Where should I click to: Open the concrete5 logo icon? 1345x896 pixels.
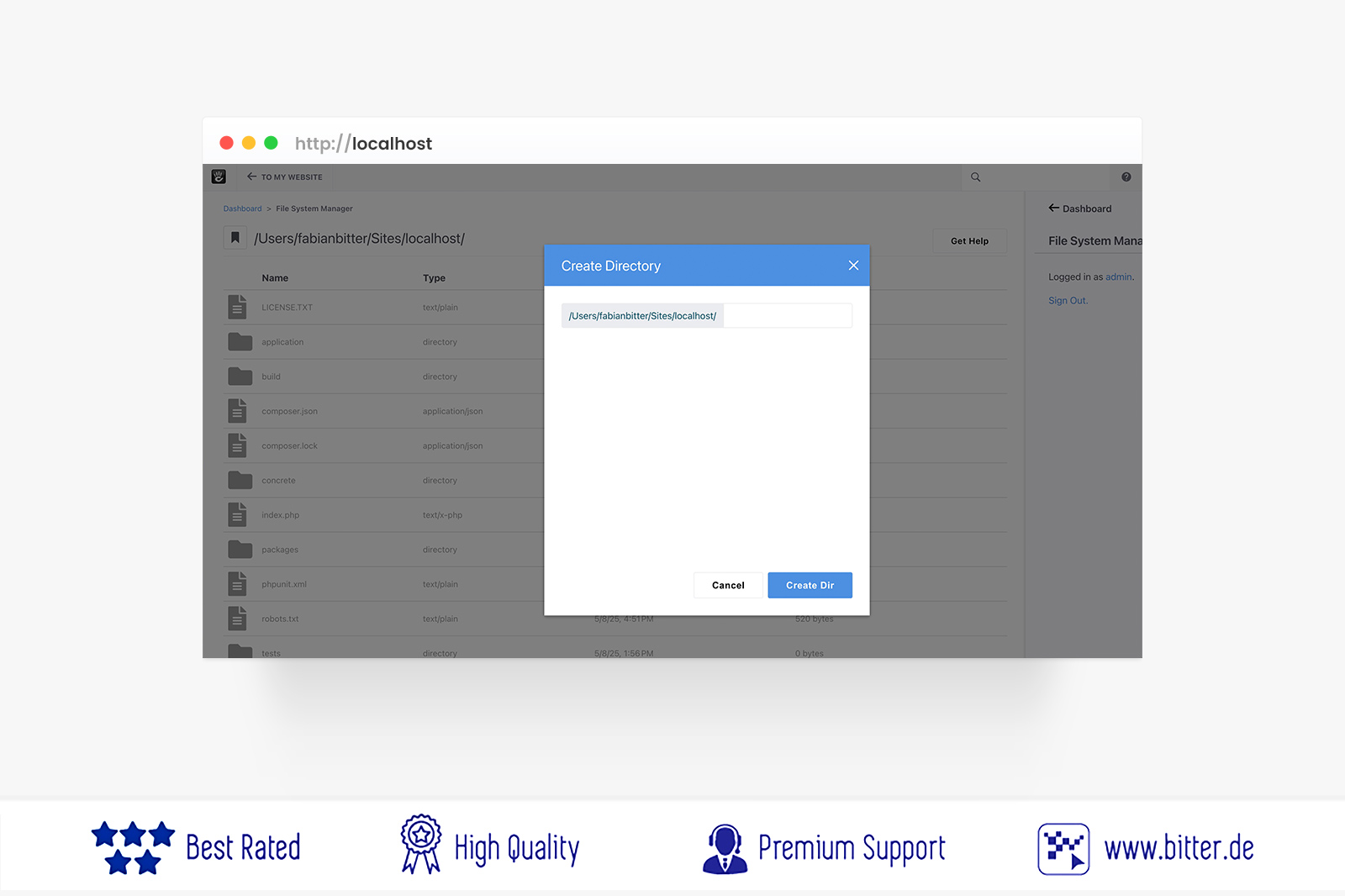tap(219, 177)
